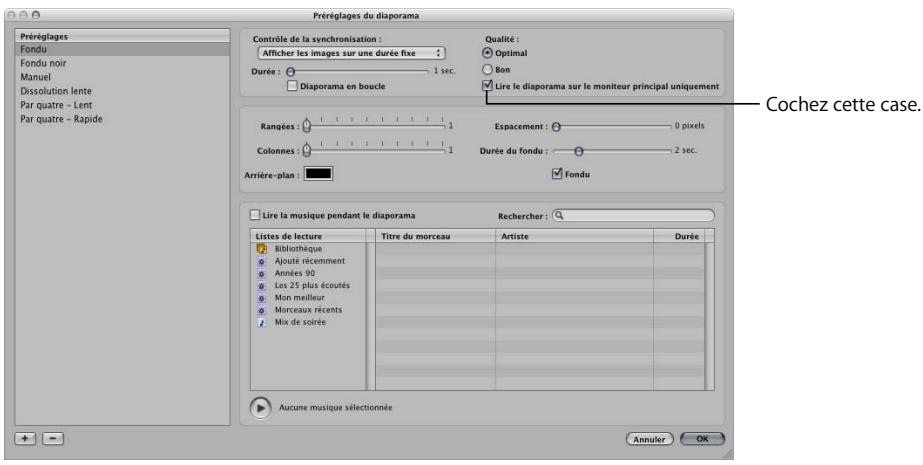Click the Durée du fondu slider handle
This screenshot has height=465, width=923.
[x=579, y=151]
